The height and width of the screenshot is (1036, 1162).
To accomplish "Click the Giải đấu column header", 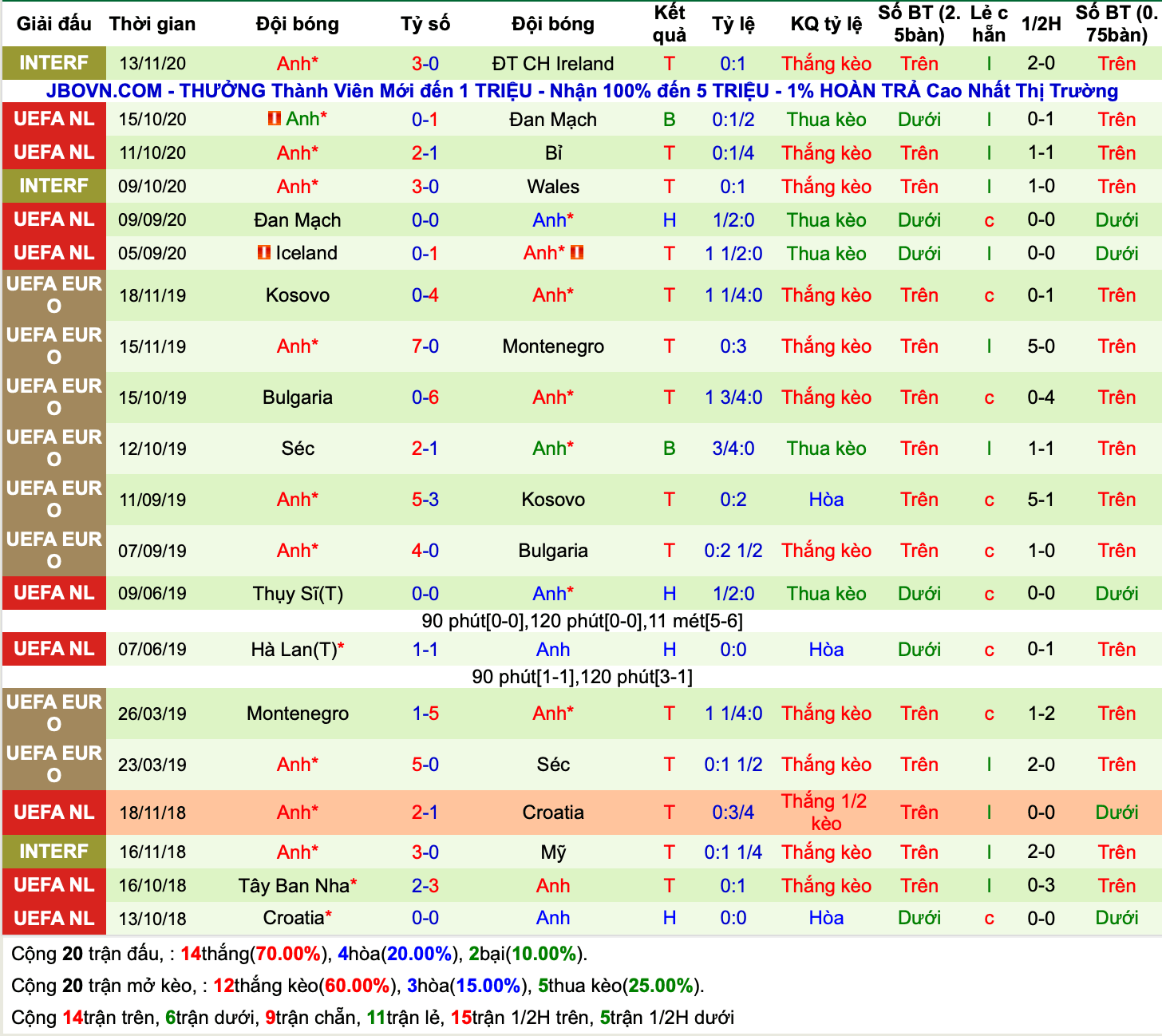I will [54, 24].
